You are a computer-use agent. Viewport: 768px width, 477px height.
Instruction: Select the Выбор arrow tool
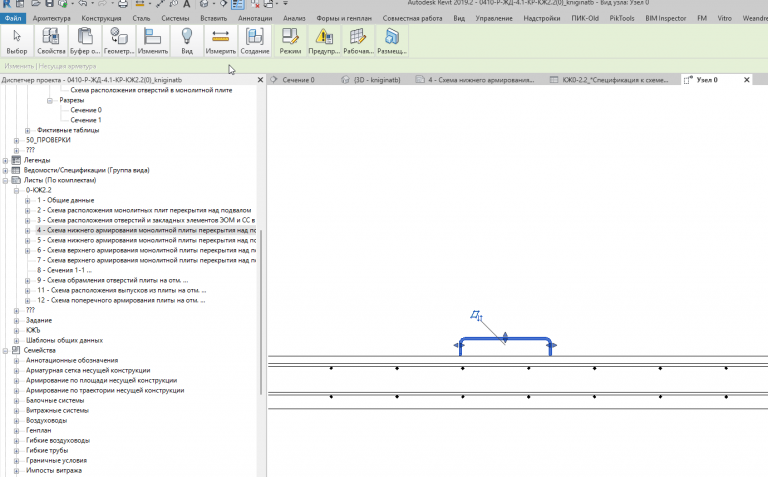click(17, 41)
